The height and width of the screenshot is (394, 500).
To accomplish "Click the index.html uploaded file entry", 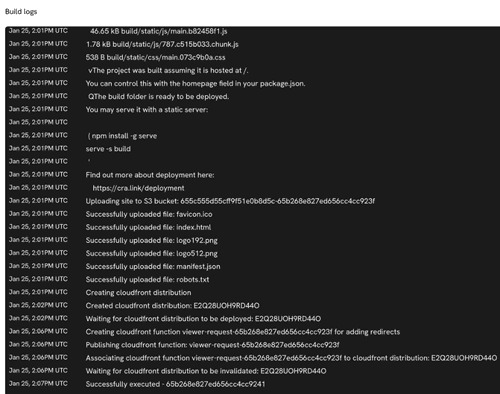I will (x=148, y=227).
